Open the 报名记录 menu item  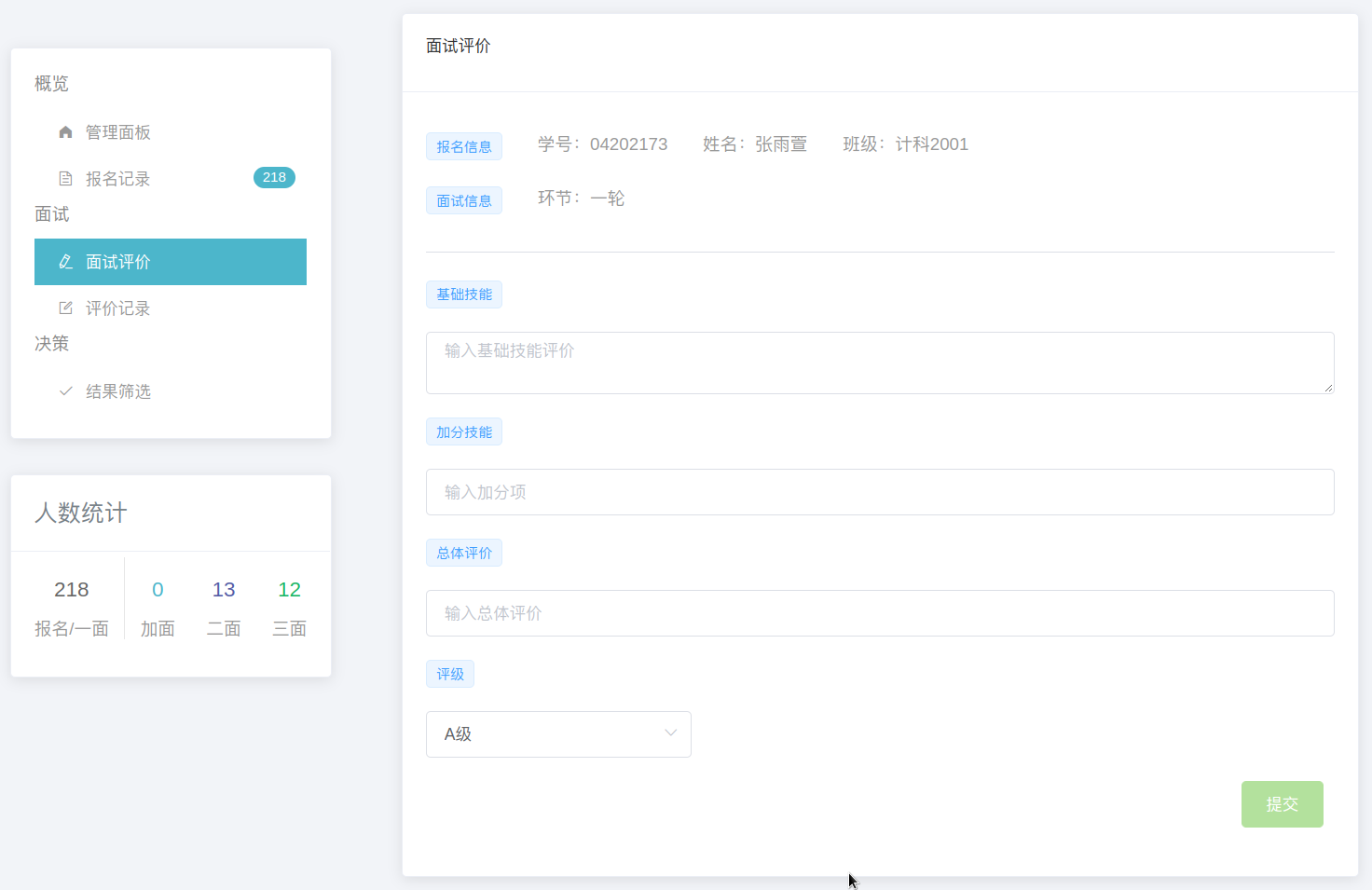(171, 179)
